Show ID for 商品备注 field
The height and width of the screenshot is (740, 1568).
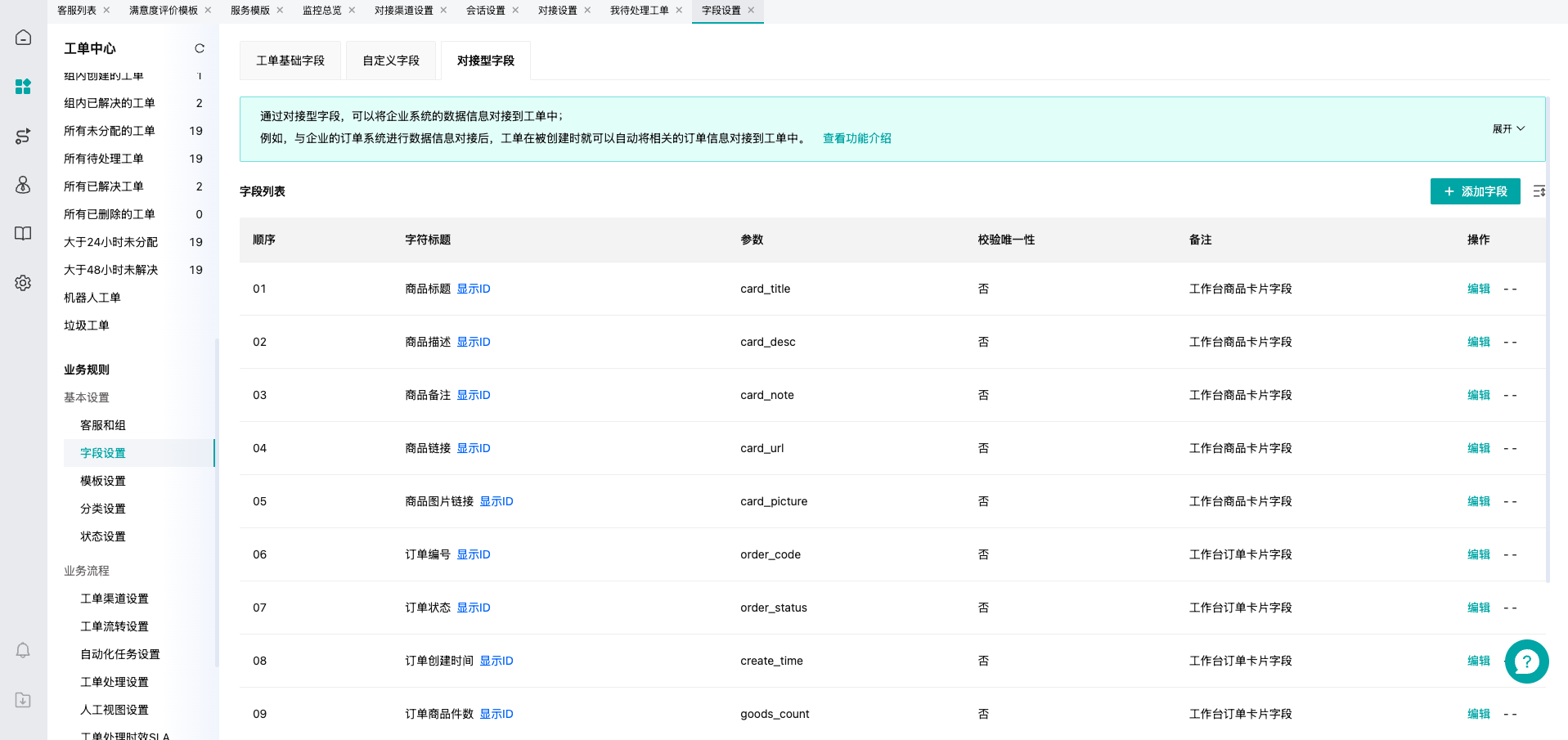click(x=474, y=395)
